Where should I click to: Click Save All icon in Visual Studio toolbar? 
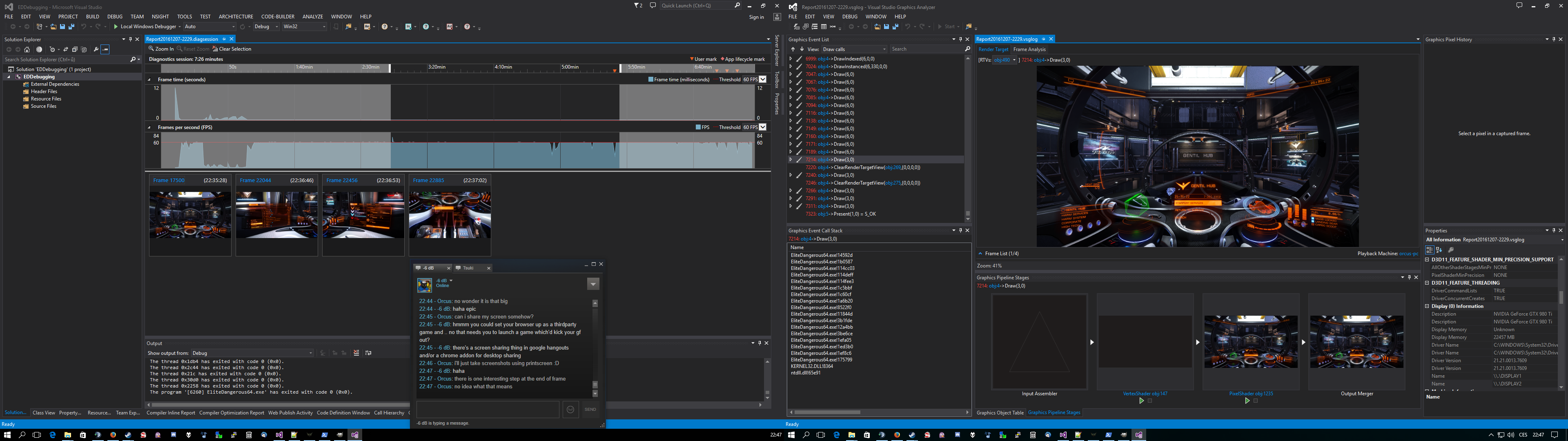pos(71,27)
